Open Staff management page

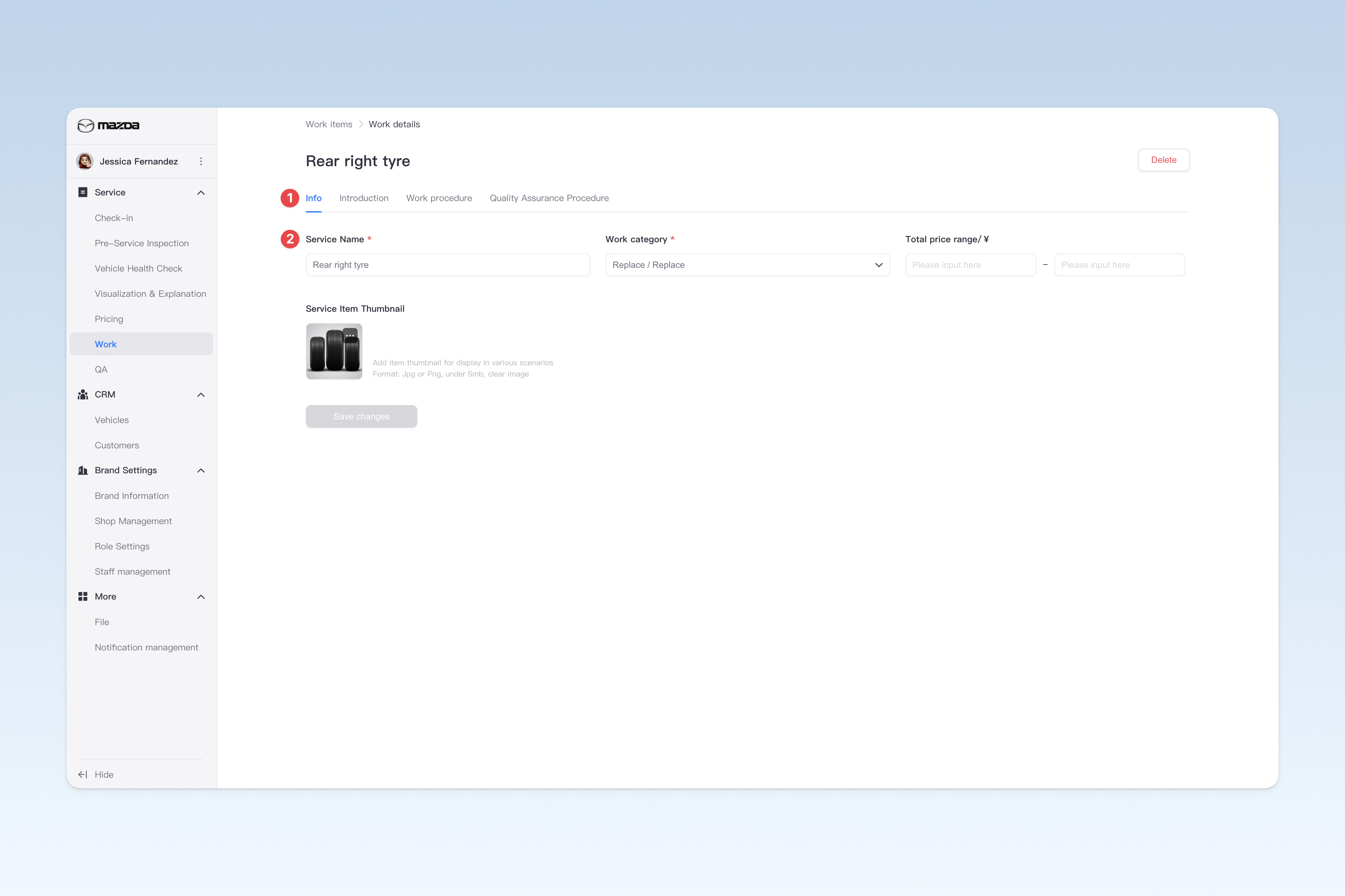pos(132,571)
